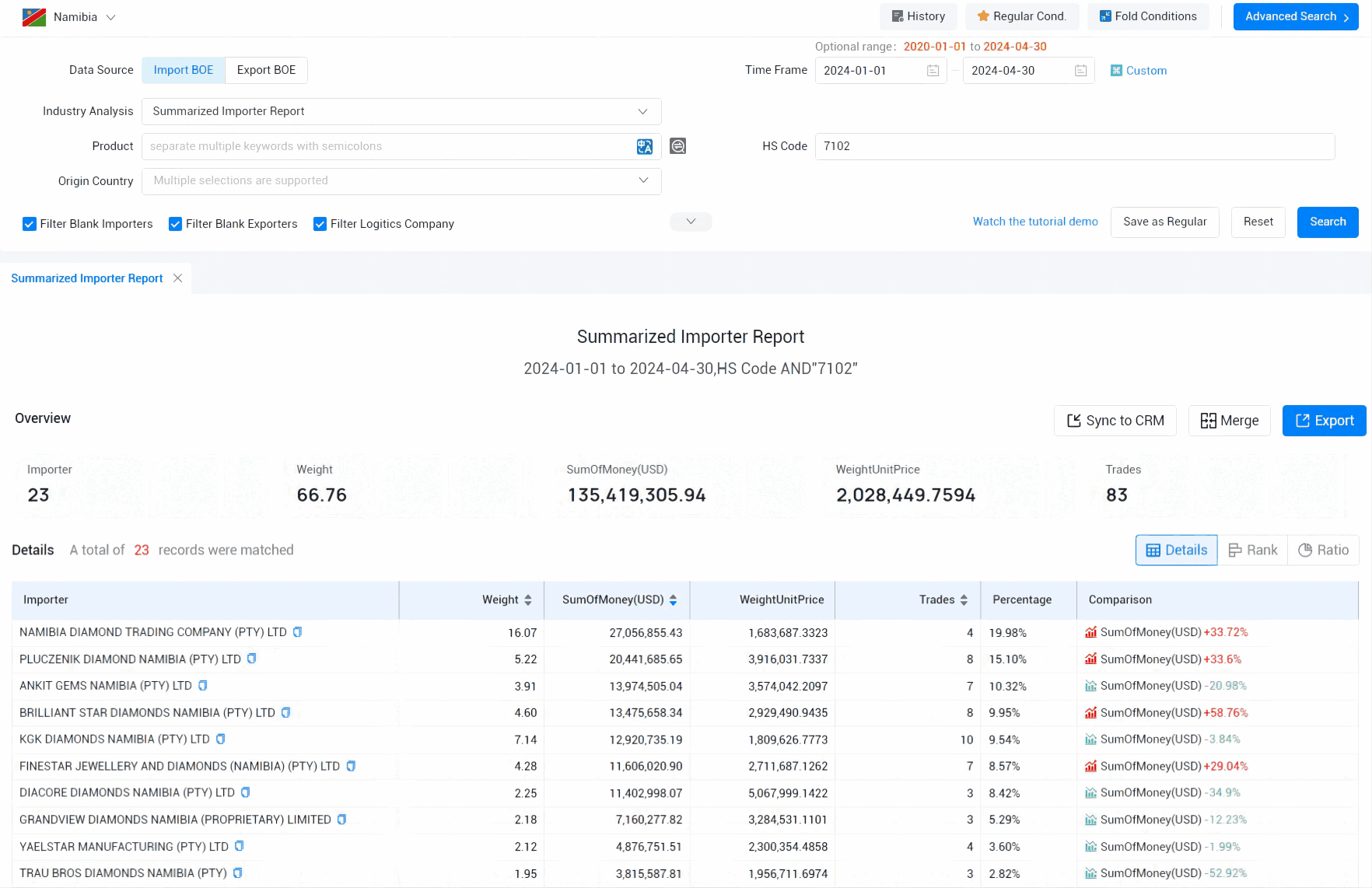1372x888 pixels.
Task: Click the translate icon in Product field
Action: [x=645, y=146]
